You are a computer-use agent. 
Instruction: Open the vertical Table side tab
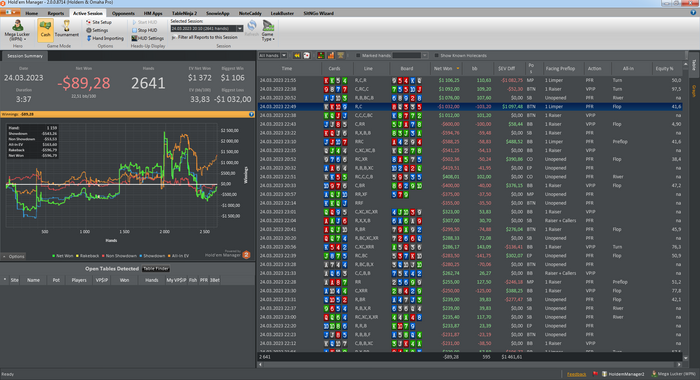694,65
